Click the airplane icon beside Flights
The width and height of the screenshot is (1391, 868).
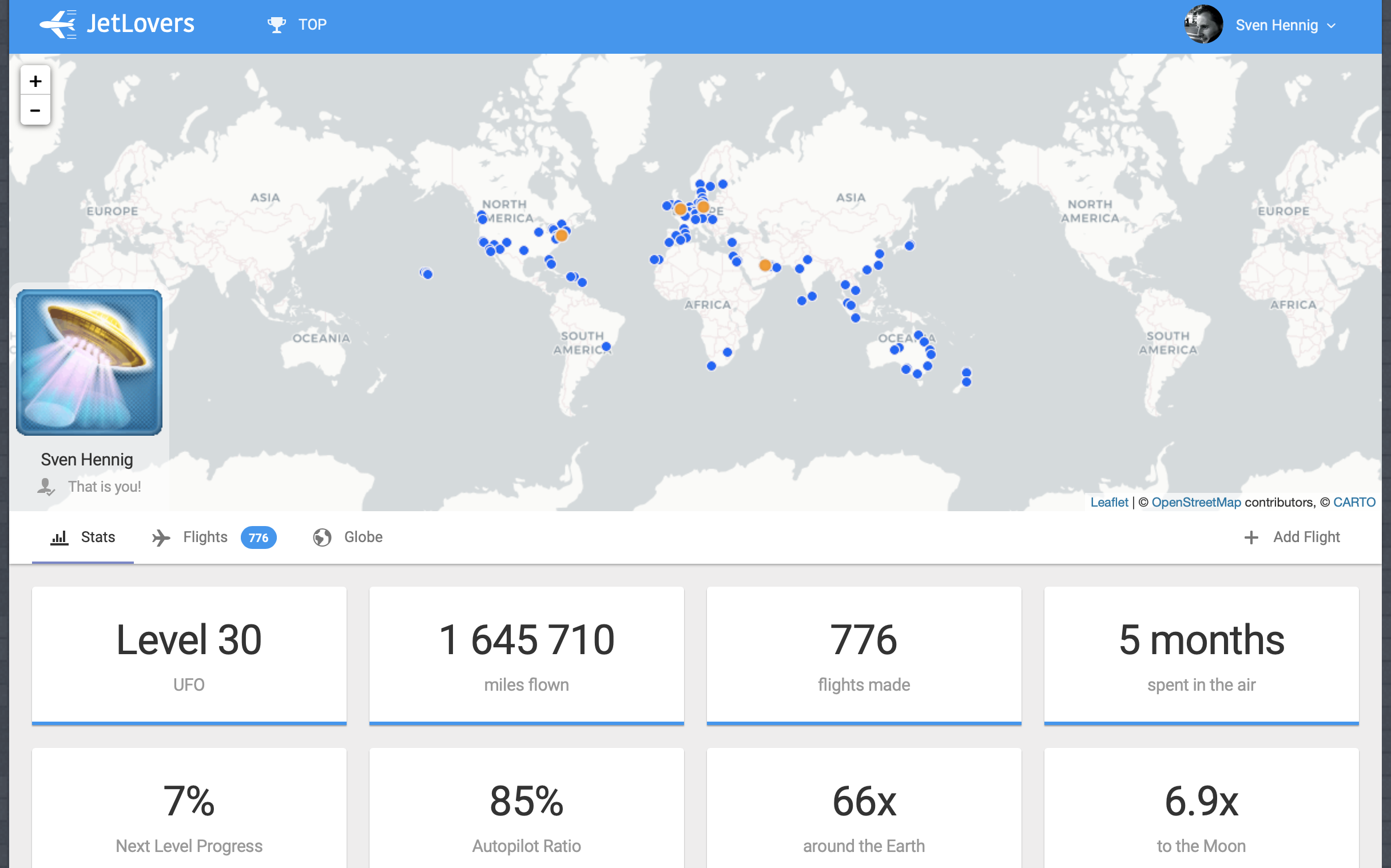click(x=161, y=537)
